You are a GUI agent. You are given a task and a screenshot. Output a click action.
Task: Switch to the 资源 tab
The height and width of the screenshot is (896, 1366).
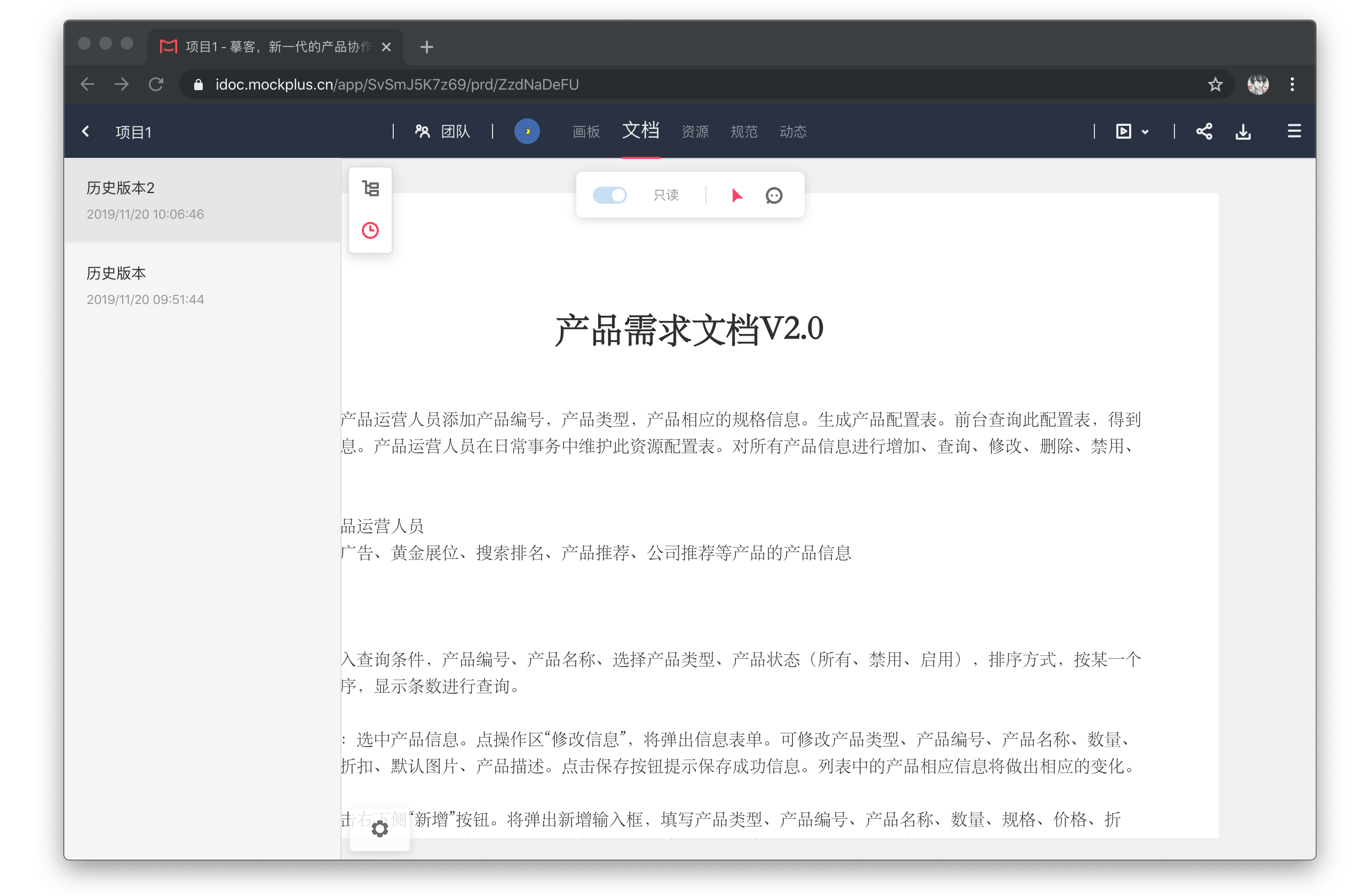695,132
